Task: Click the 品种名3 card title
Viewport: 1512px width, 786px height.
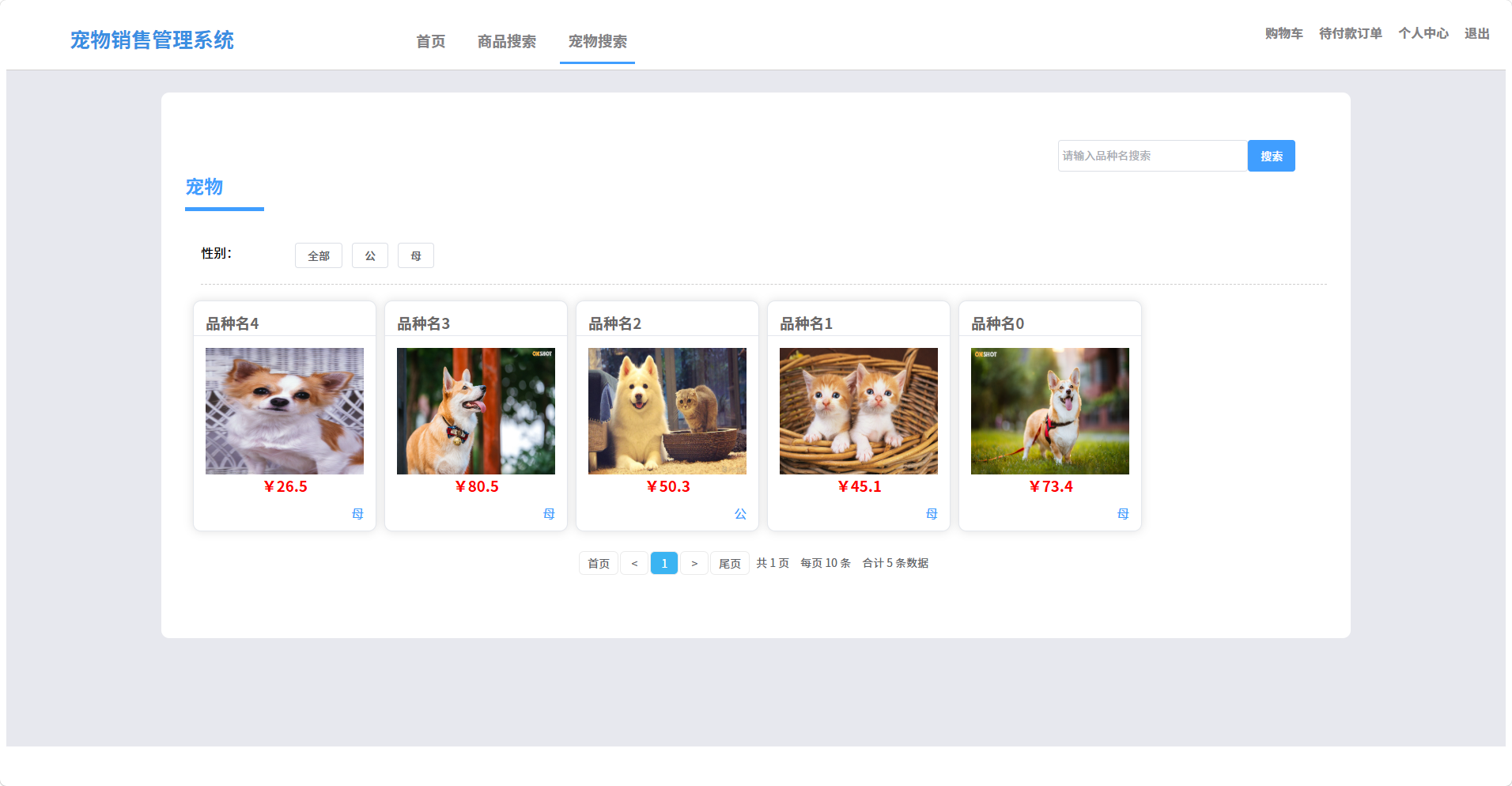Action: [x=424, y=323]
